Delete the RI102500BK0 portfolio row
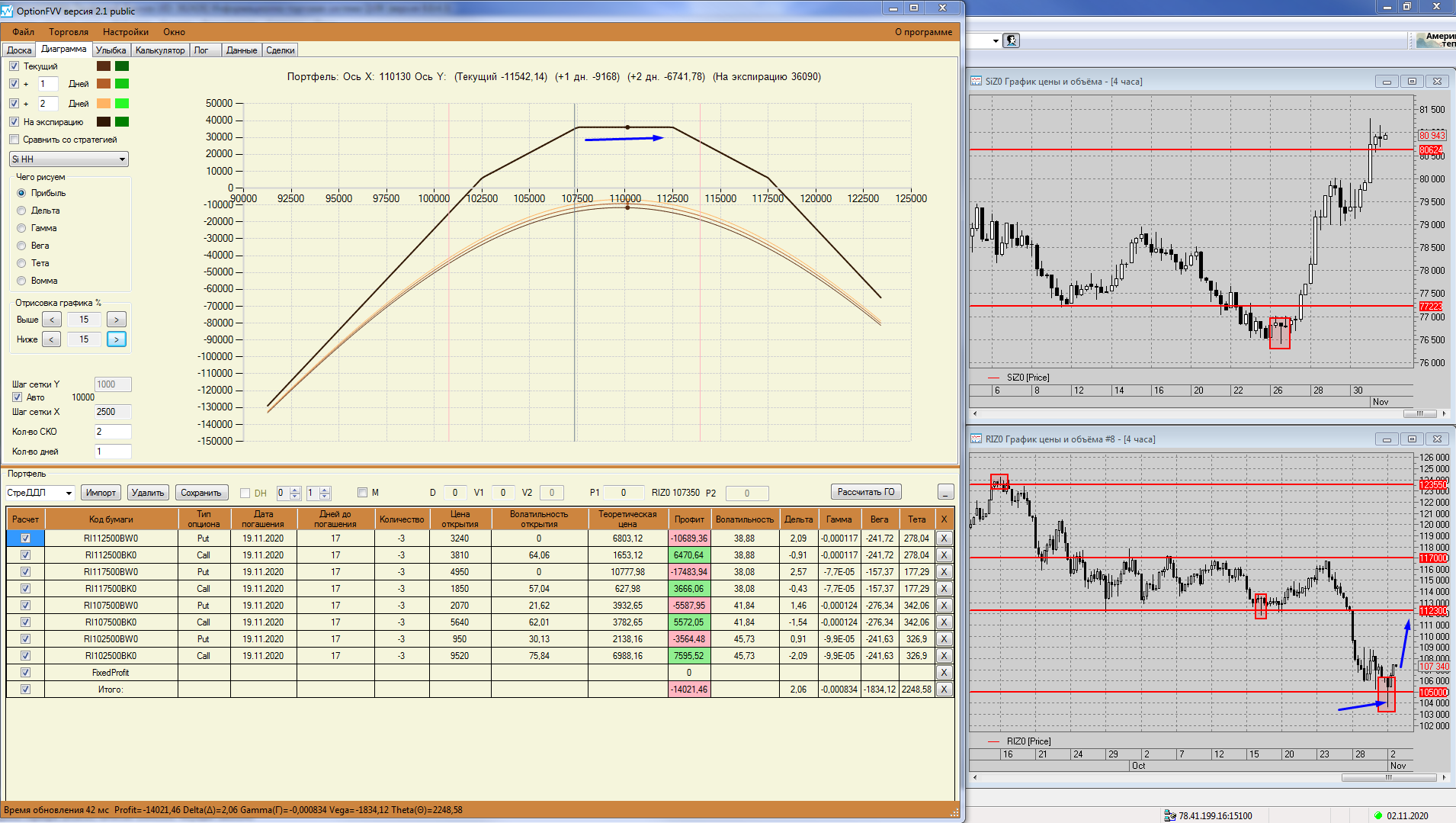 (x=944, y=656)
